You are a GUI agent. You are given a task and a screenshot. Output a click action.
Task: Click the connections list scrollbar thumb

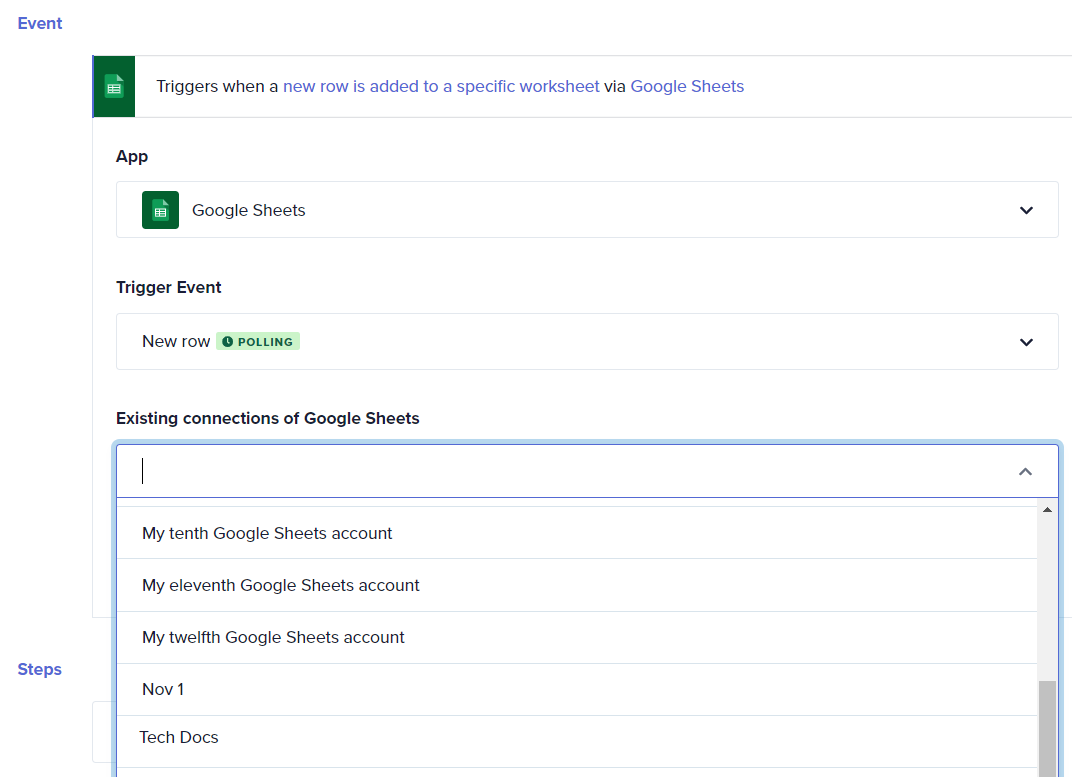tap(1047, 728)
